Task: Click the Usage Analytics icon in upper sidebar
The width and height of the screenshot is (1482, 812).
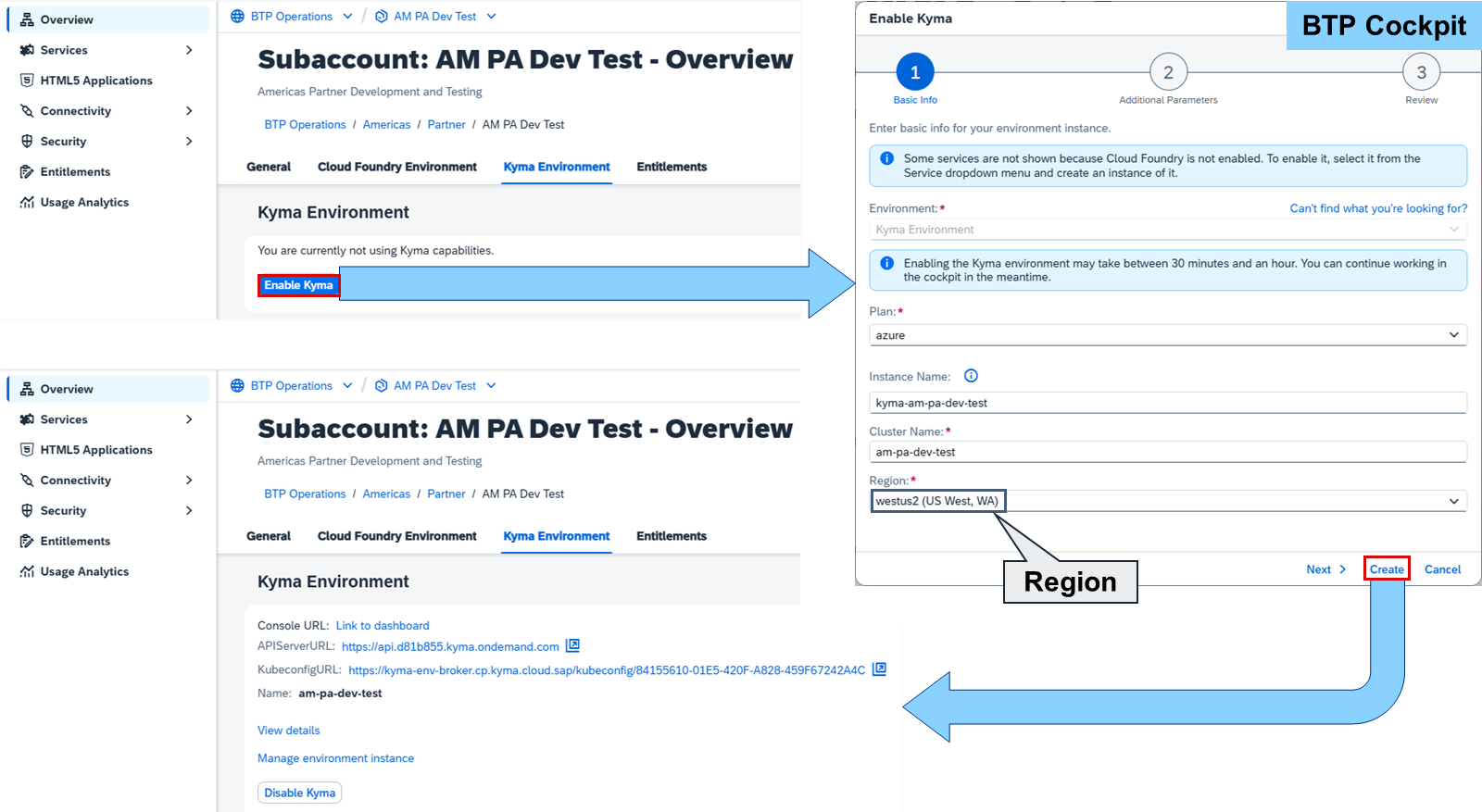Action: pyautogui.click(x=27, y=203)
